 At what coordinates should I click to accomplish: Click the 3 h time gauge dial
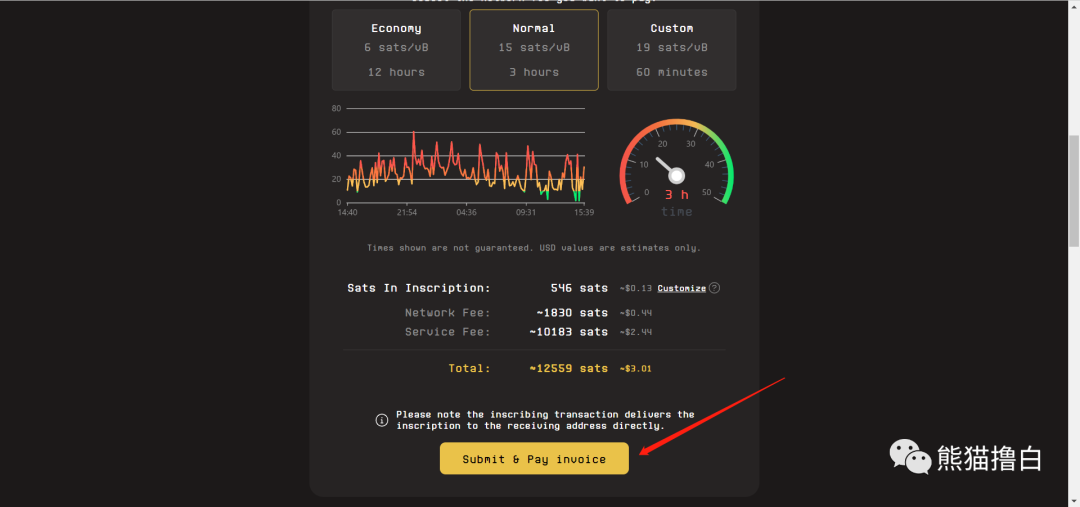coord(676,167)
